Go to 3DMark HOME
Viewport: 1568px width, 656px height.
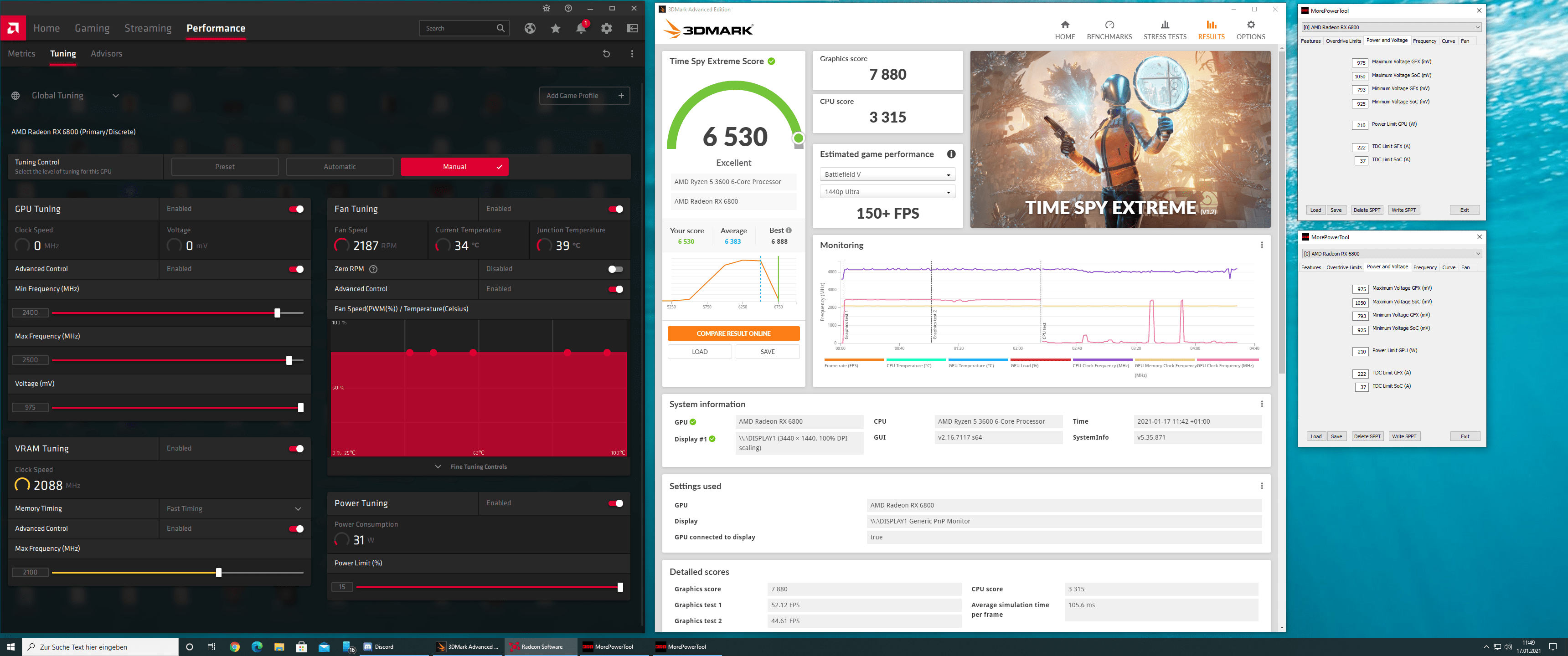click(1065, 30)
